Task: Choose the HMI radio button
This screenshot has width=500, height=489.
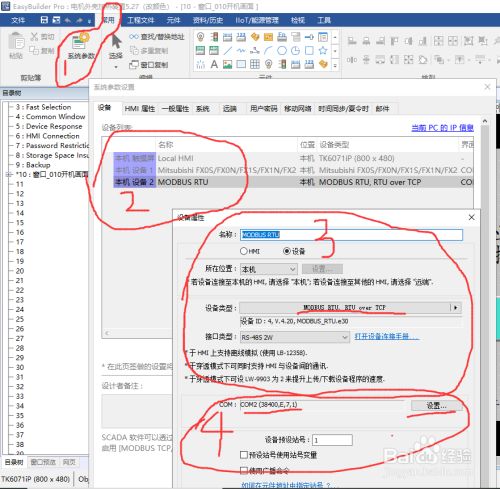Action: pyautogui.click(x=244, y=251)
